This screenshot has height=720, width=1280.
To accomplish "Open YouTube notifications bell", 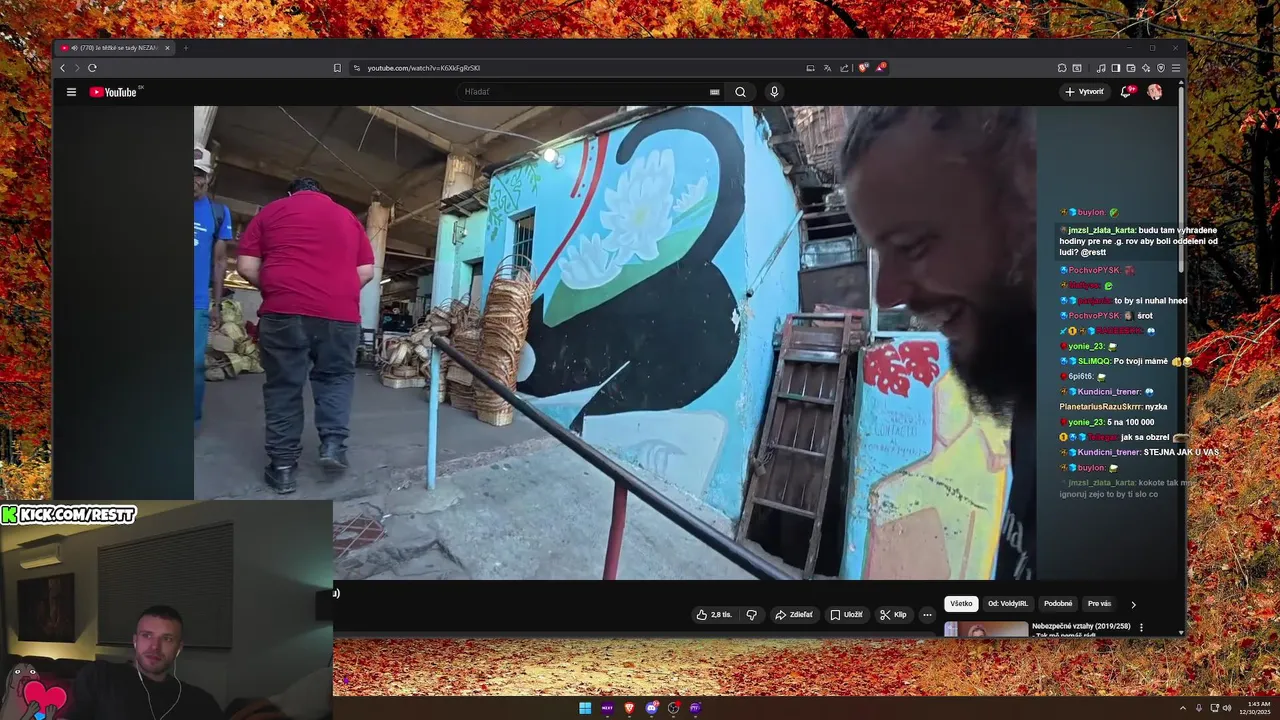I will coord(1126,92).
